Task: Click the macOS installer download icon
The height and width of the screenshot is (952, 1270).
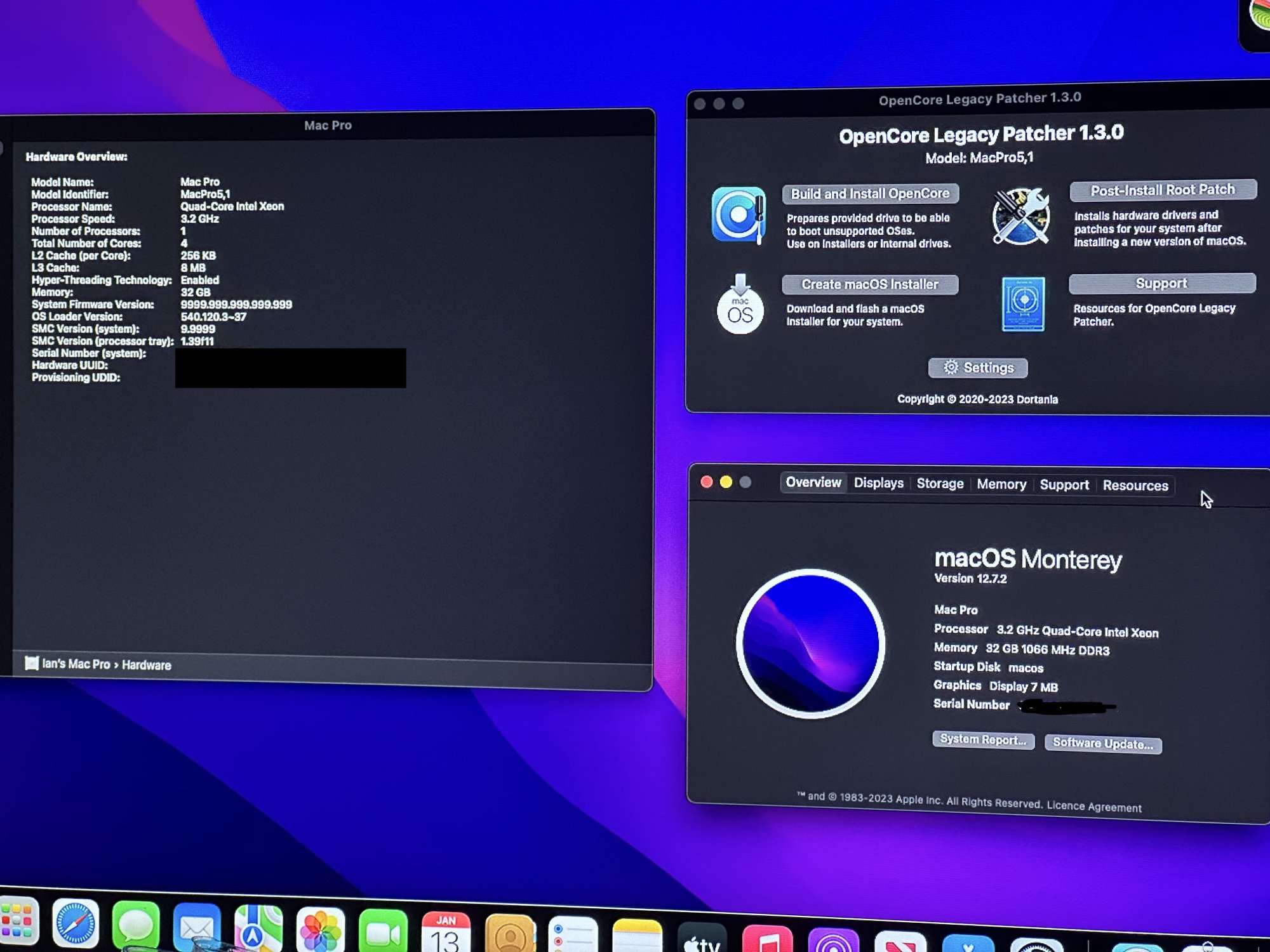Action: coord(740,305)
